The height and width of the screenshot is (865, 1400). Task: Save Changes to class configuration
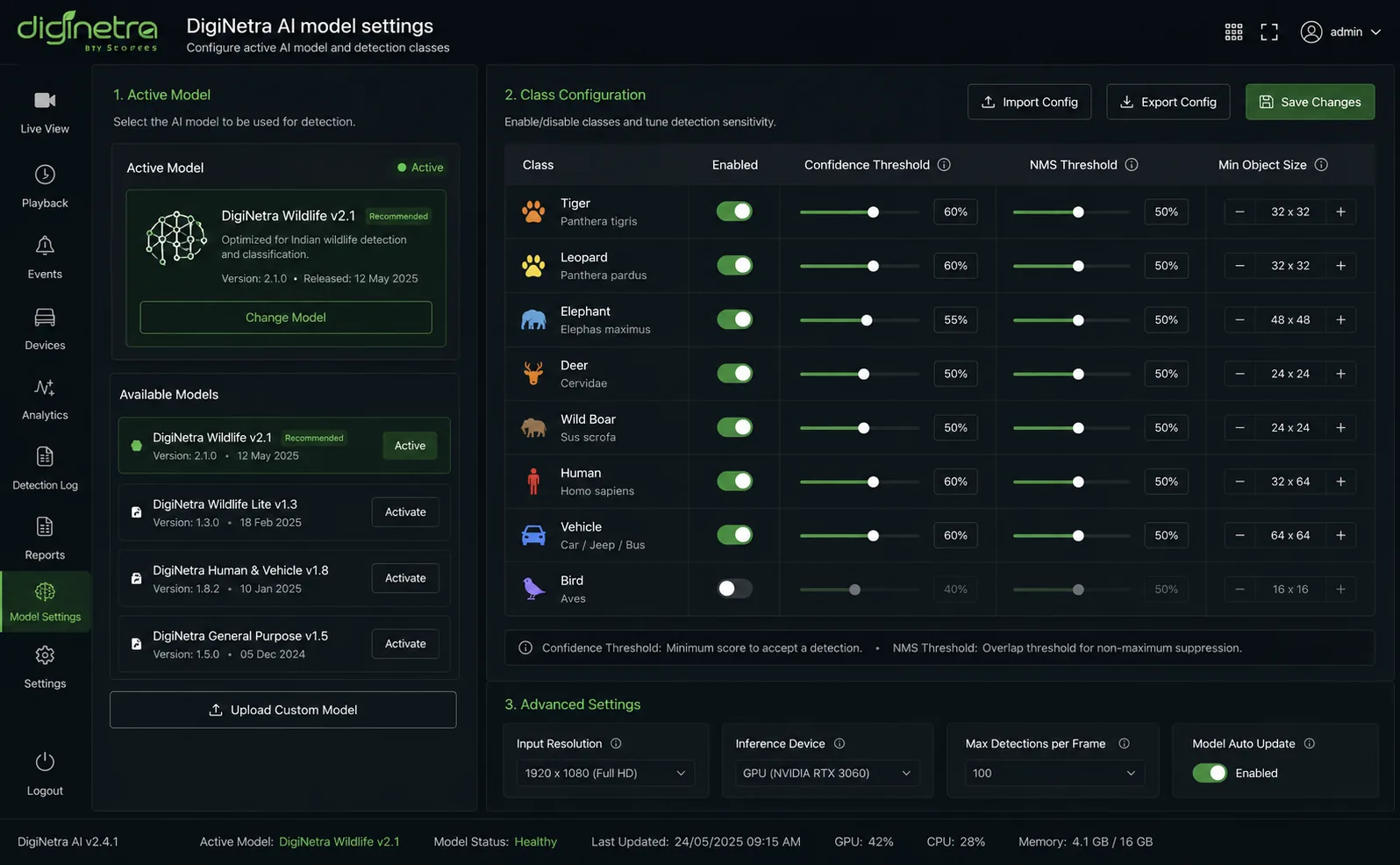click(x=1310, y=102)
